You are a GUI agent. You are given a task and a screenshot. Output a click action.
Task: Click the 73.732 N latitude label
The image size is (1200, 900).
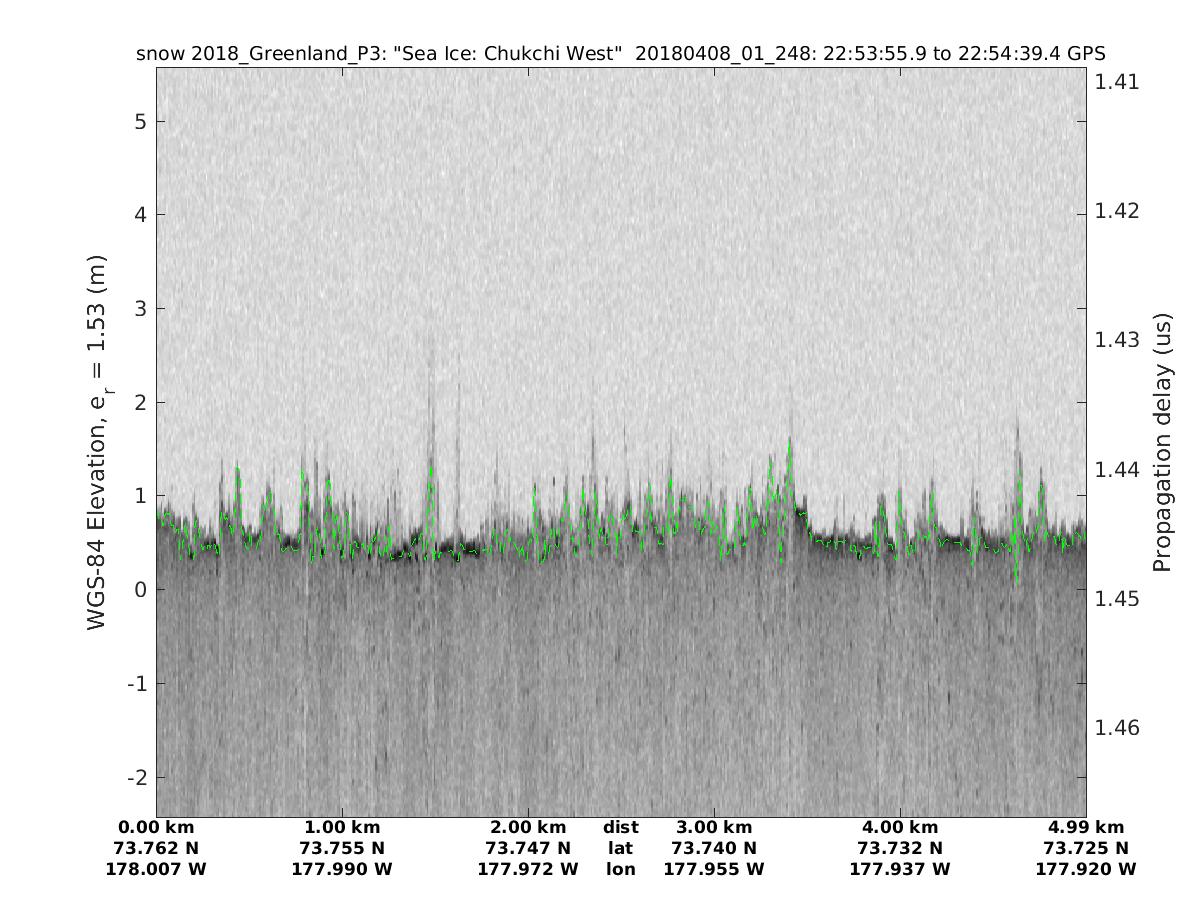click(900, 848)
